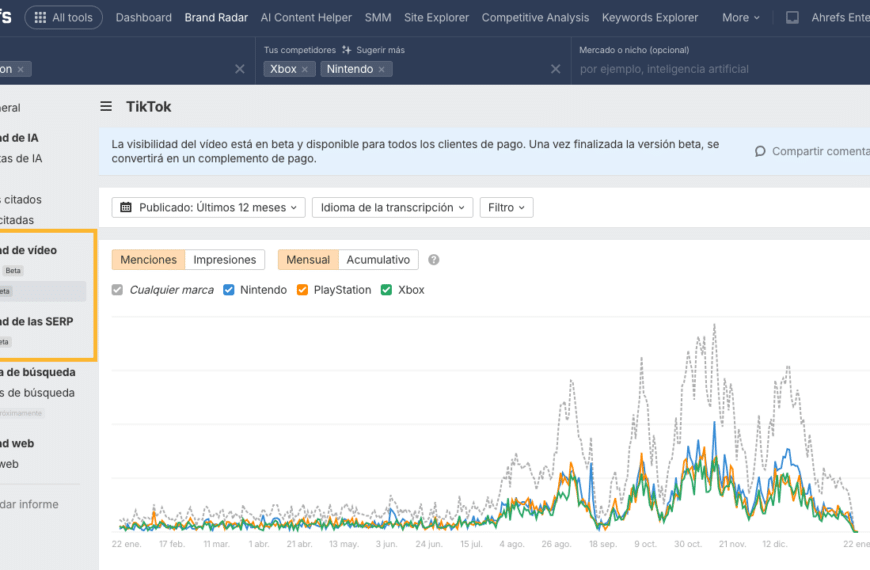Clear all competitors with the X icon

(556, 69)
